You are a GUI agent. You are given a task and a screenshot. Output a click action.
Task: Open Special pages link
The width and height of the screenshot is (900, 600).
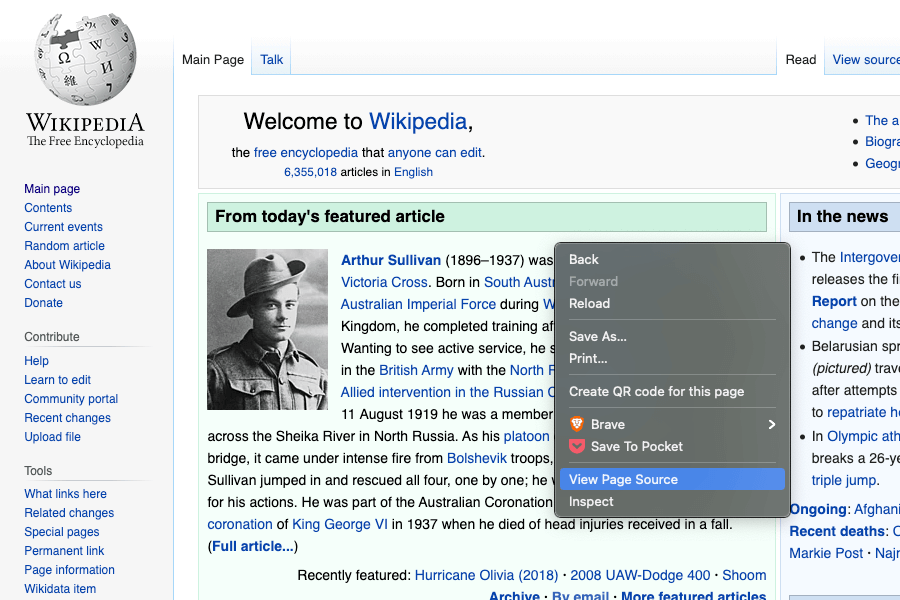[x=61, y=532]
